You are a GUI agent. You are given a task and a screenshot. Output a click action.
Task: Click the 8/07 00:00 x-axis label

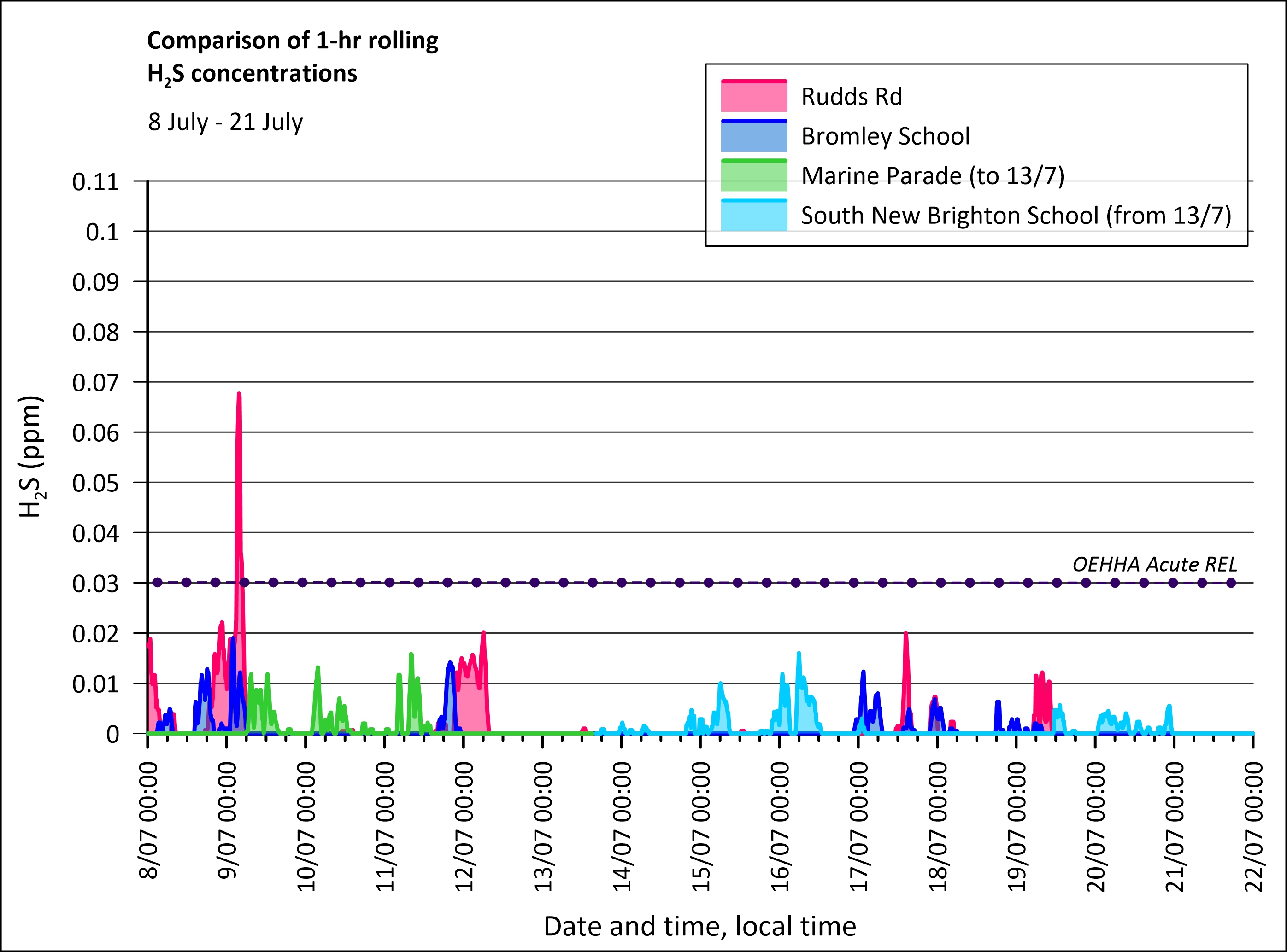coord(149,820)
